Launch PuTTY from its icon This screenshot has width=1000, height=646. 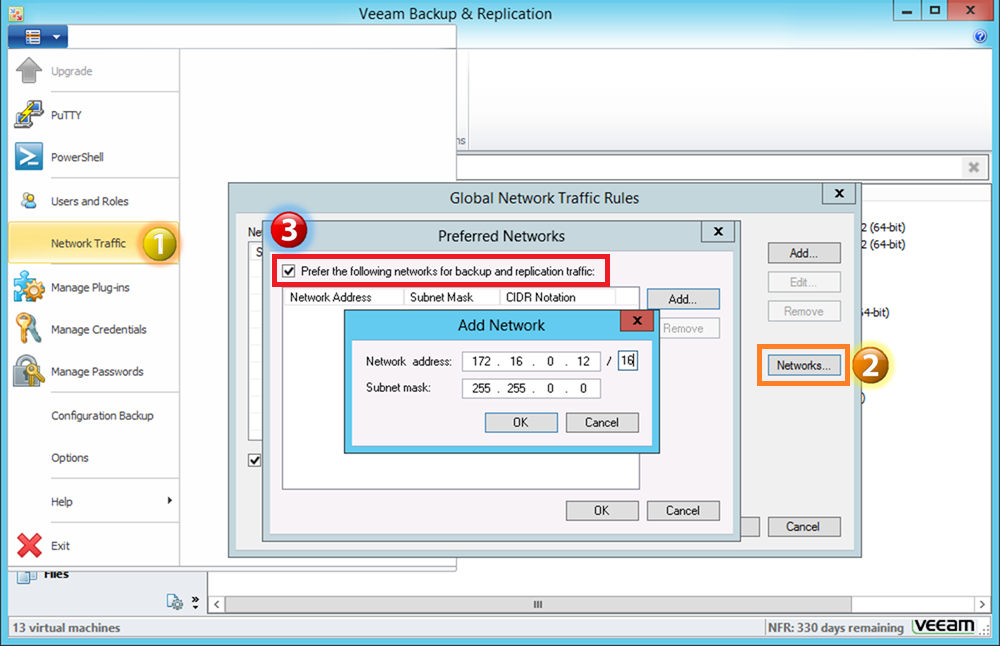[x=29, y=114]
